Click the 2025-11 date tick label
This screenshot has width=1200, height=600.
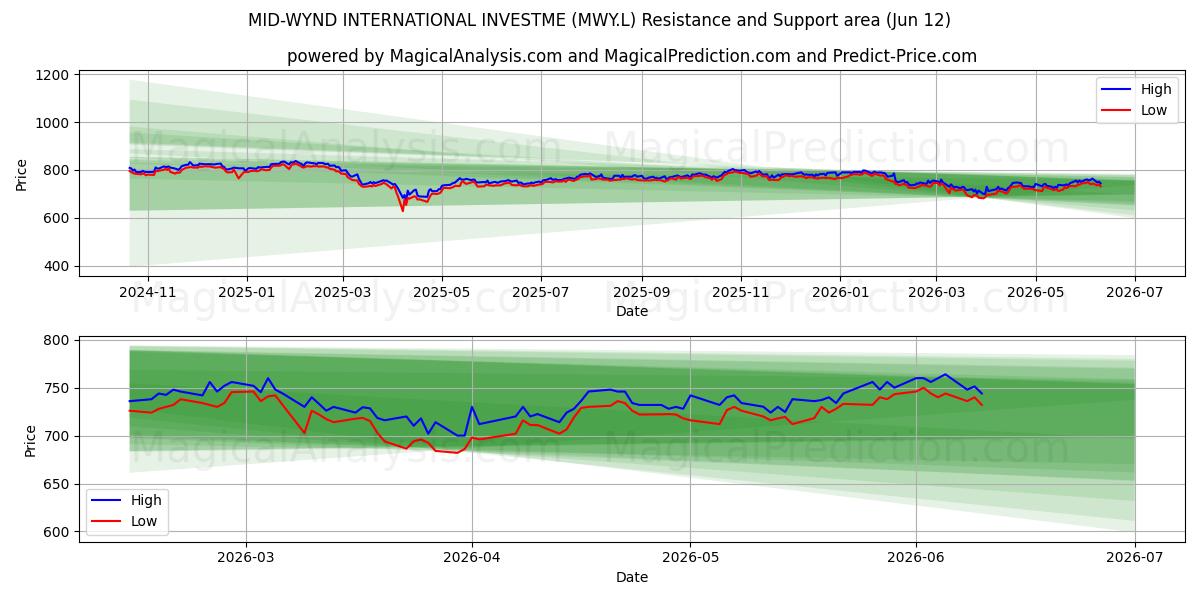741,292
